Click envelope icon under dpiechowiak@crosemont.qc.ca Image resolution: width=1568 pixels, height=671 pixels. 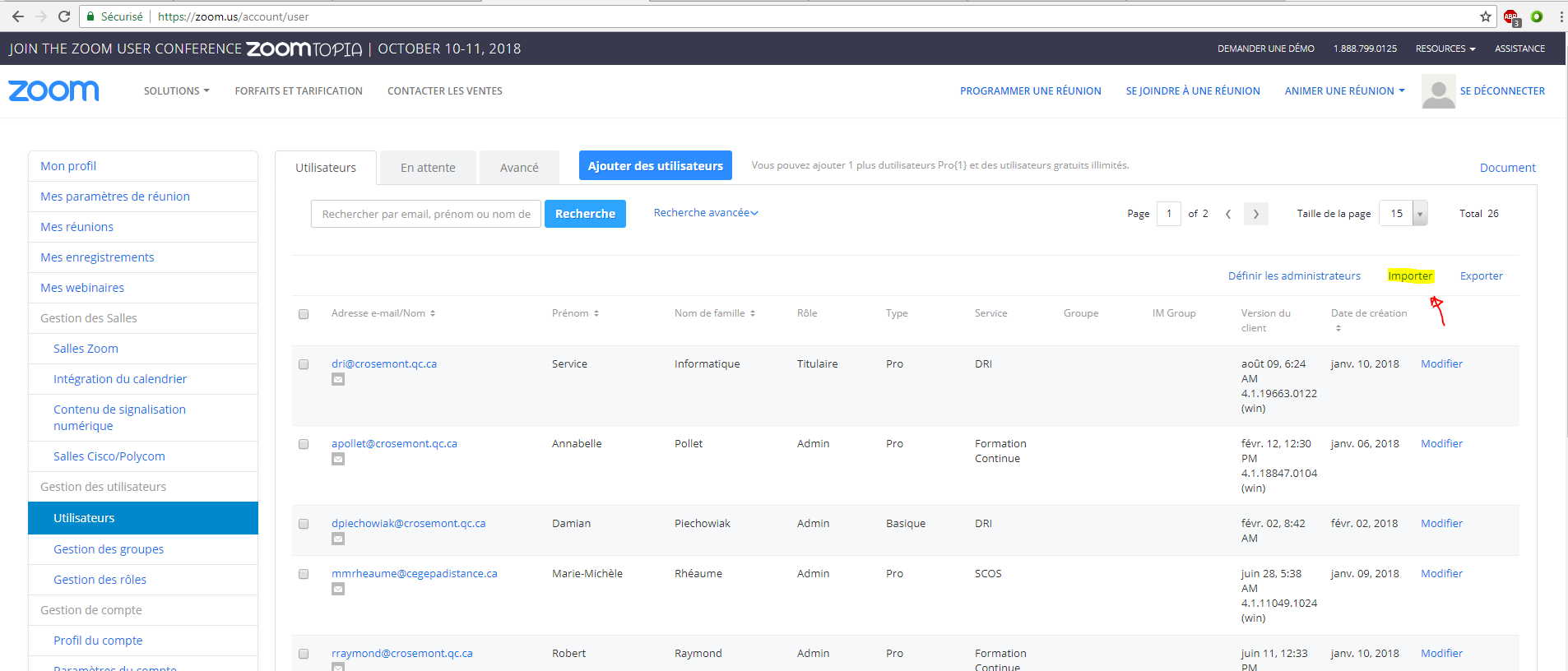pyautogui.click(x=338, y=539)
